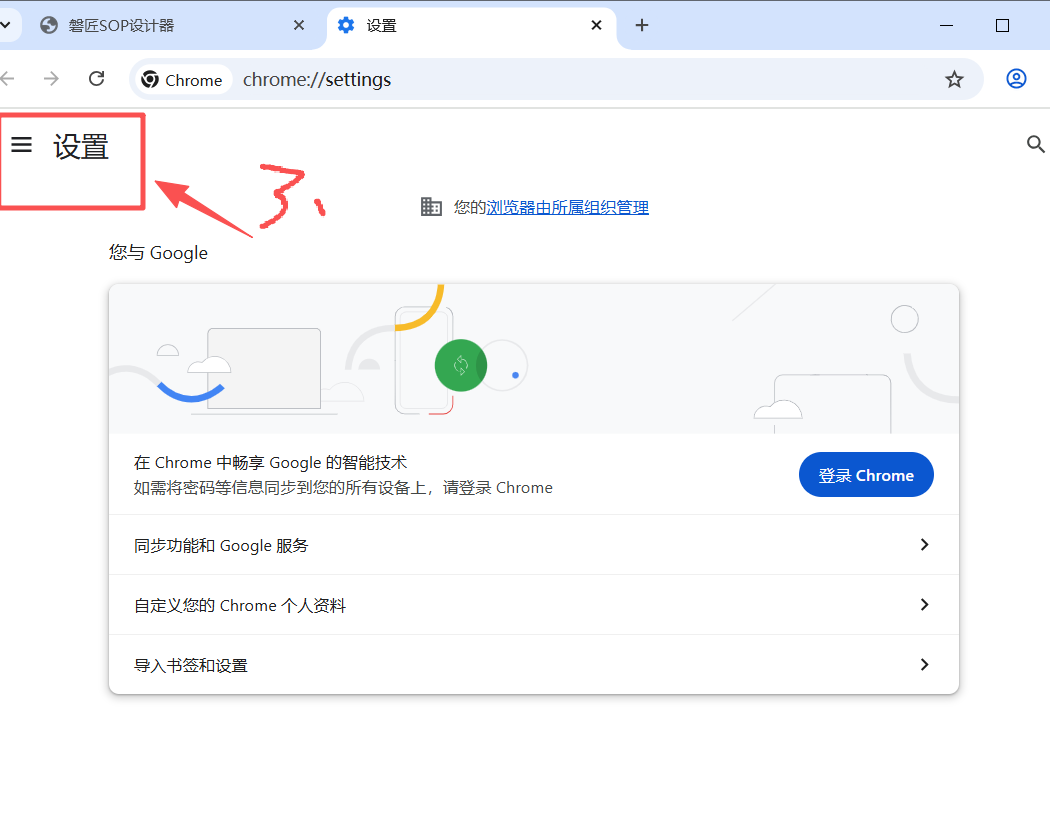The height and width of the screenshot is (819, 1050).
Task: Click the globe favicon on 磐匠SOP设计器 tab
Action: point(49,25)
